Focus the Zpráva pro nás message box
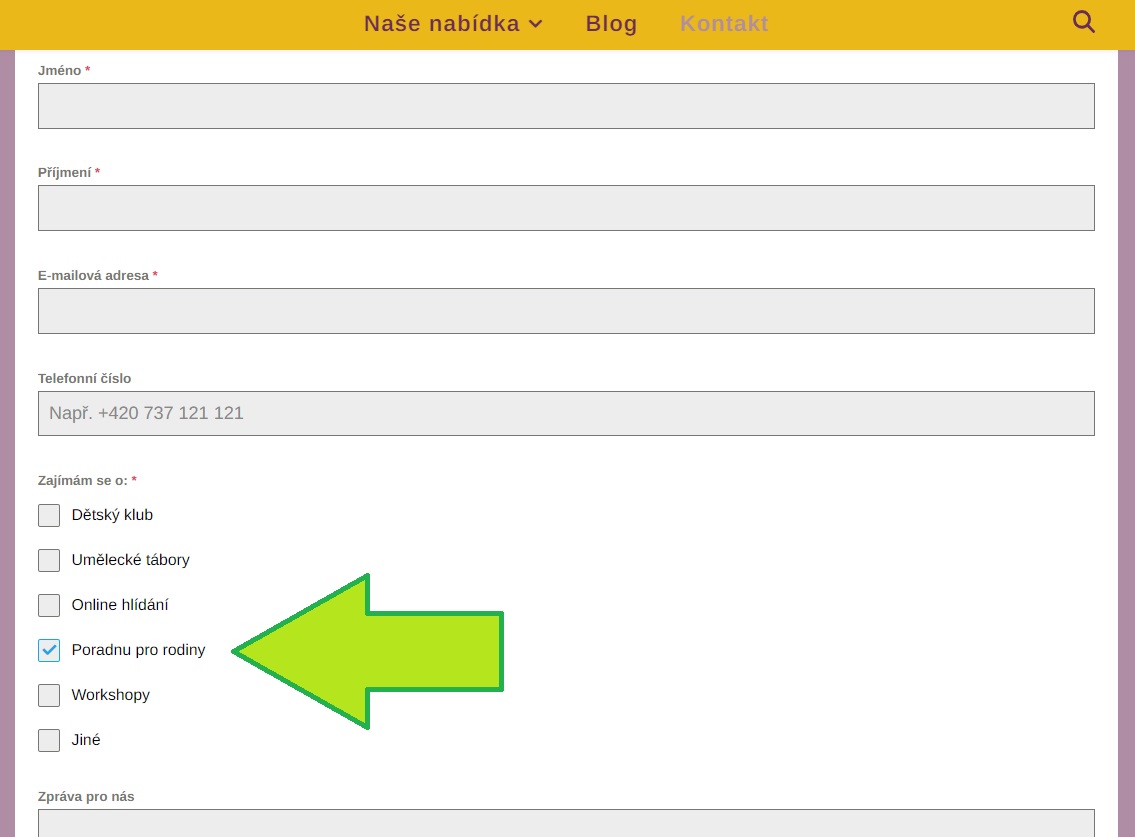Image resolution: width=1135 pixels, height=837 pixels. click(x=566, y=824)
